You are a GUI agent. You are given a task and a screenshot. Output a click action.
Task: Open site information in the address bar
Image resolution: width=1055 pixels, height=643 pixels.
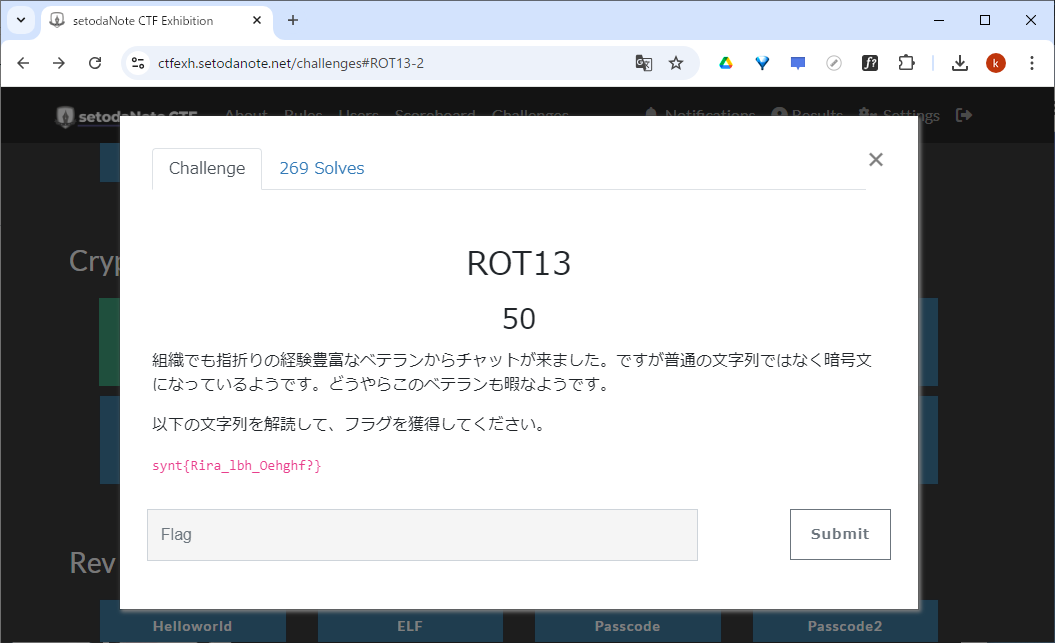[136, 62]
